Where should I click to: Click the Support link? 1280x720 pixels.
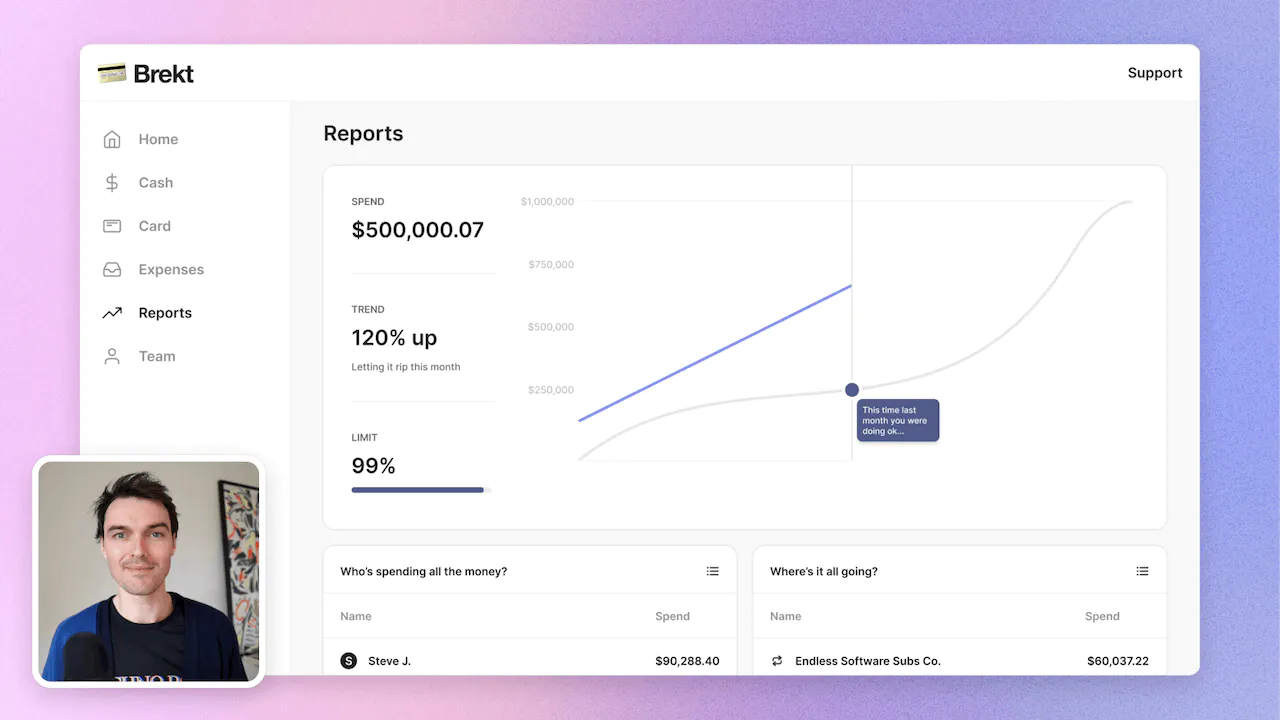pos(1155,73)
